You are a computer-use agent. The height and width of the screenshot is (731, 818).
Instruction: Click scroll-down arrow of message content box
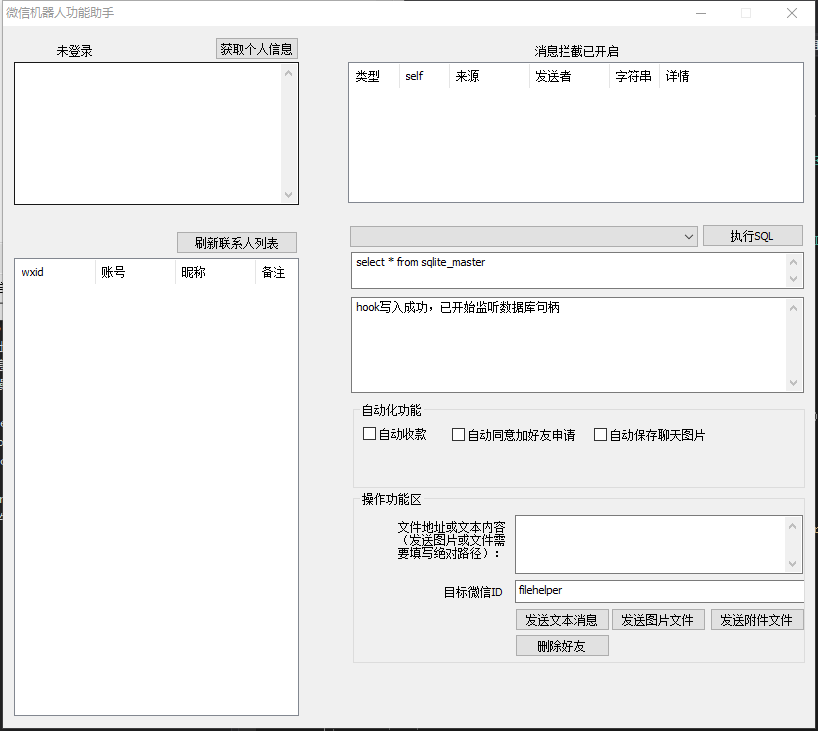pyautogui.click(x=792, y=564)
